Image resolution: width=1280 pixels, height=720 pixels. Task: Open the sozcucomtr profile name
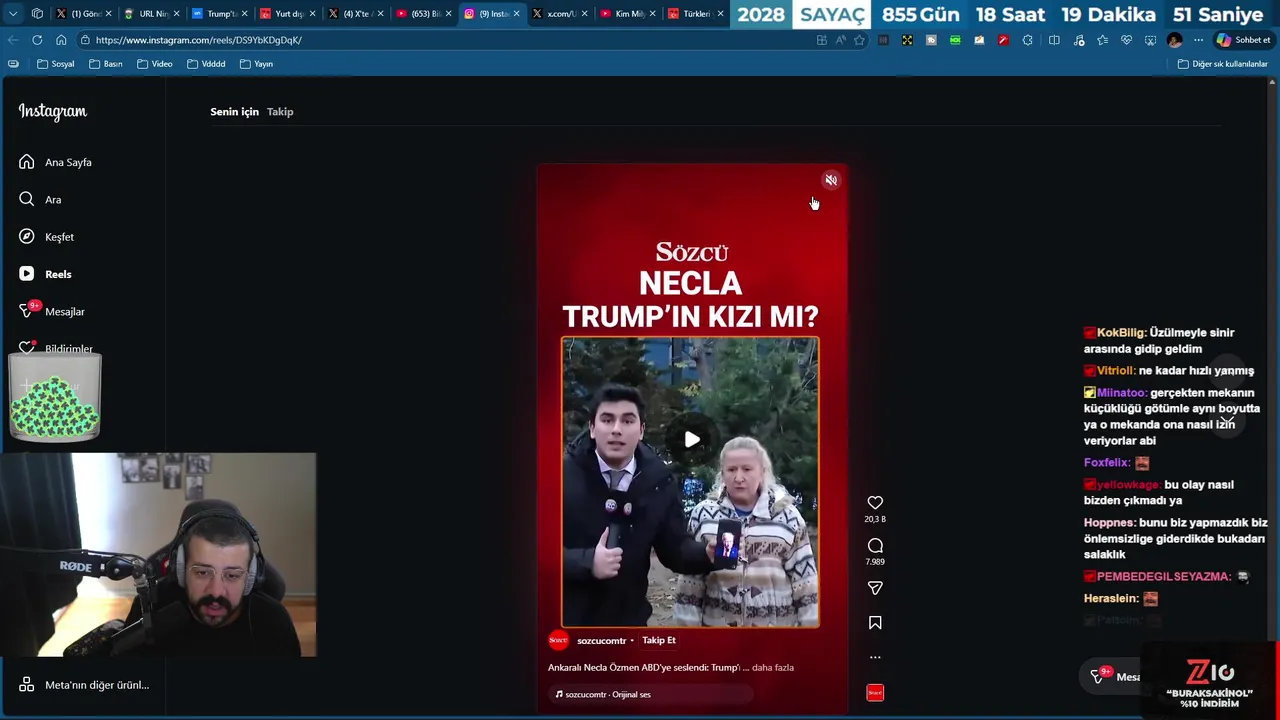pos(601,641)
